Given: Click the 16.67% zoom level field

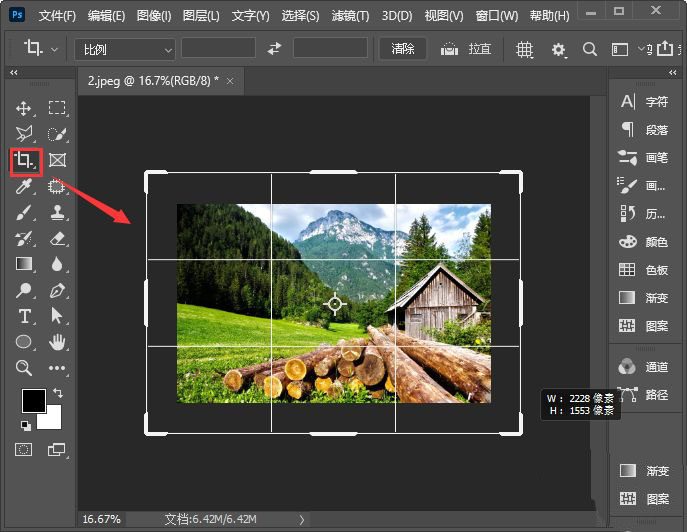Looking at the screenshot, I should 101,519.
